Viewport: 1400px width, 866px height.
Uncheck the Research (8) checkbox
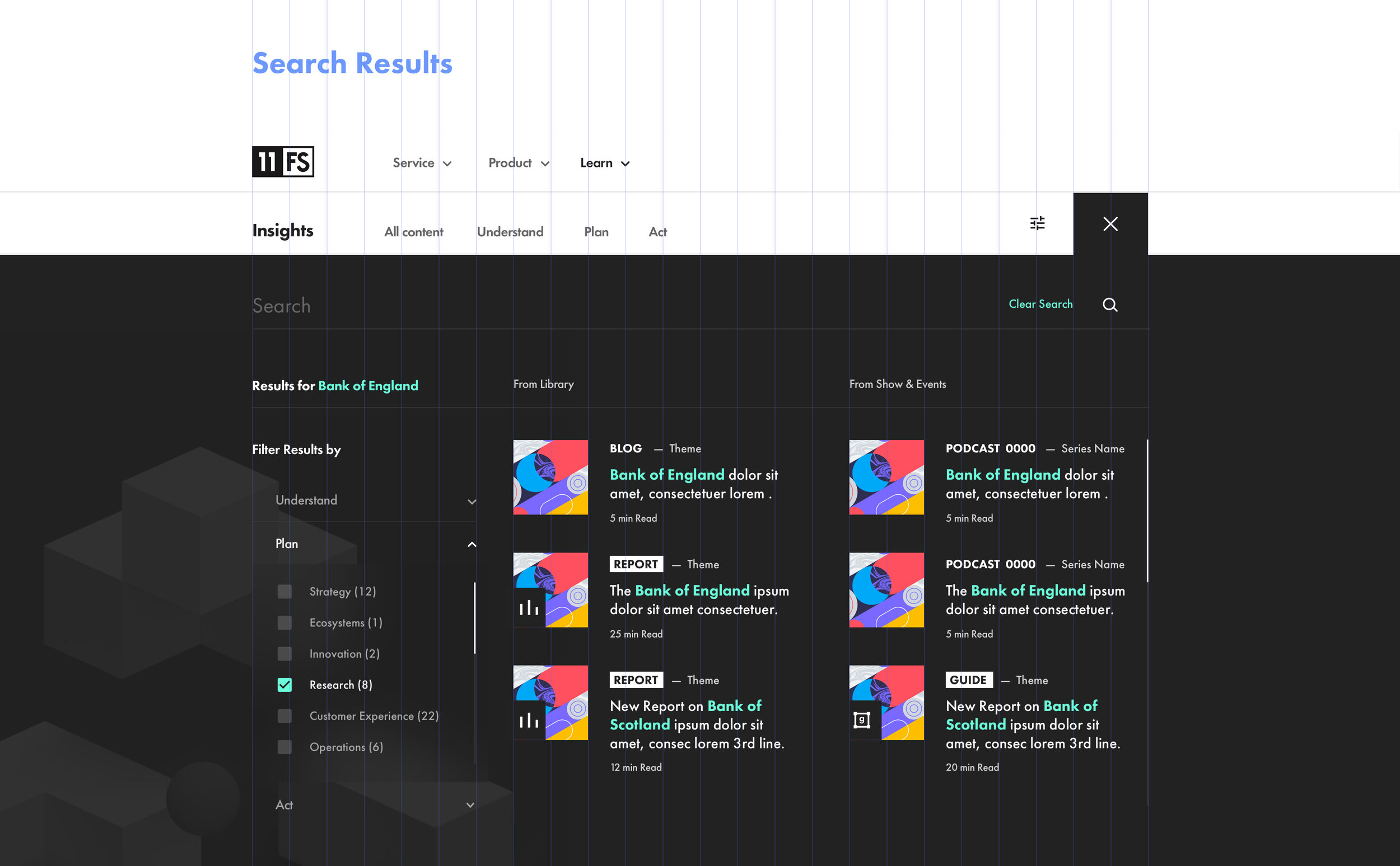click(284, 685)
